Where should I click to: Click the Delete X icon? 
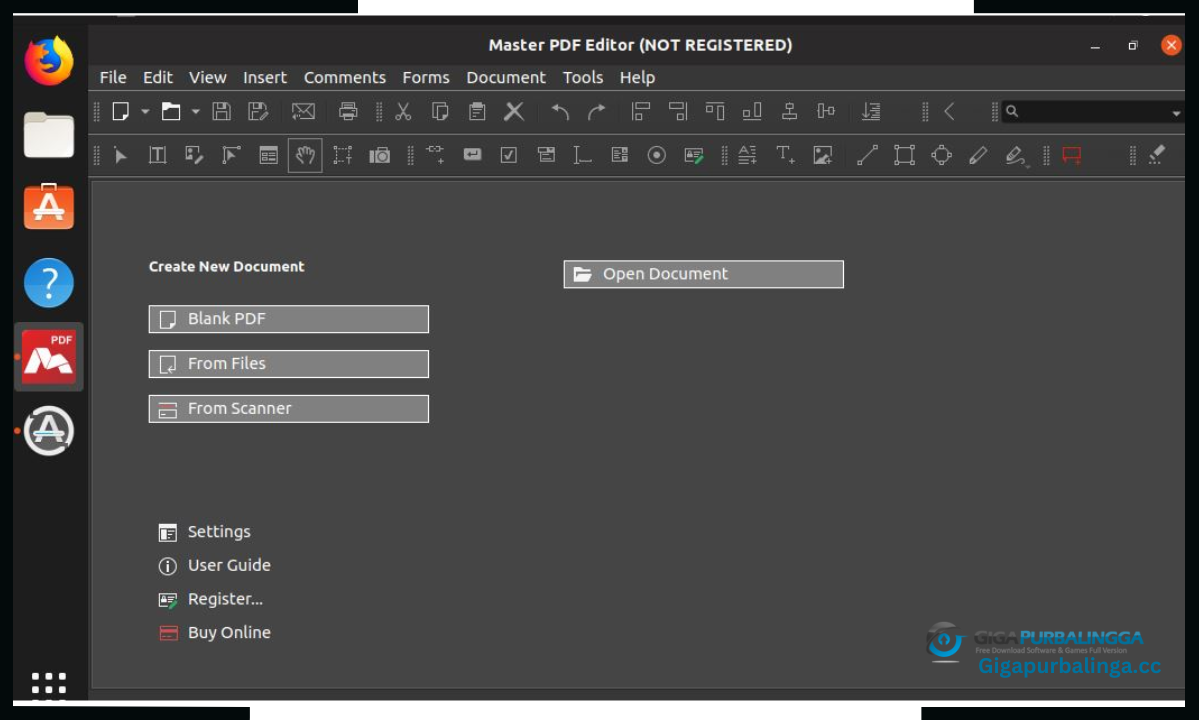(514, 111)
